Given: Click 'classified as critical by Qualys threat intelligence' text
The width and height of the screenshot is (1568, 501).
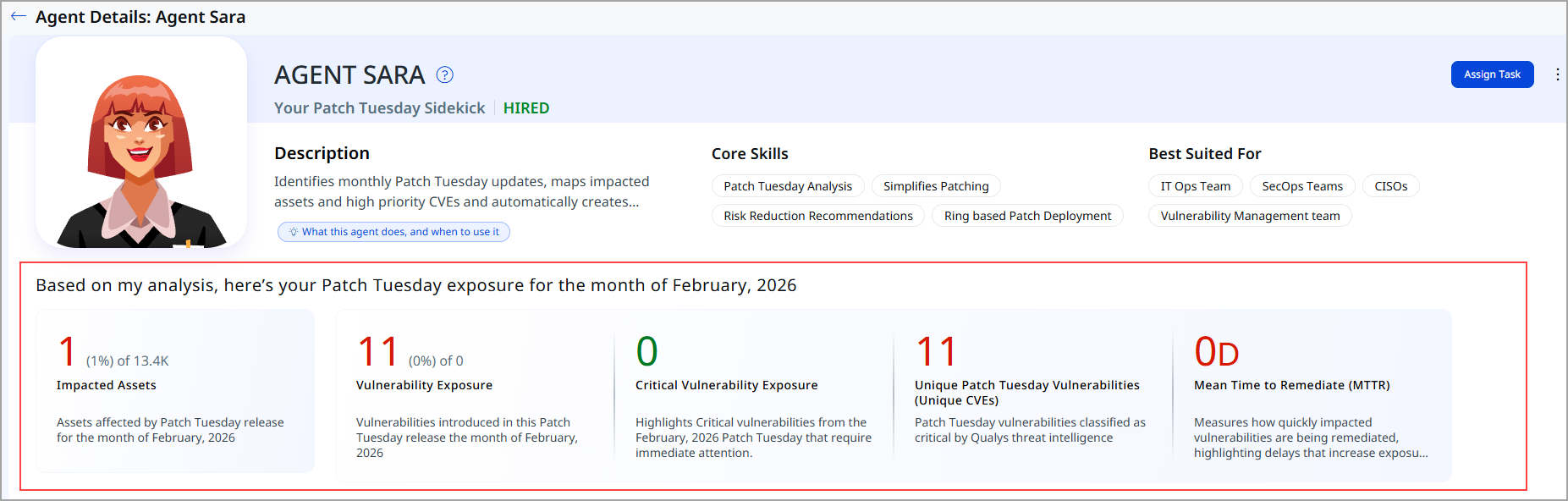Looking at the screenshot, I should [x=1030, y=430].
